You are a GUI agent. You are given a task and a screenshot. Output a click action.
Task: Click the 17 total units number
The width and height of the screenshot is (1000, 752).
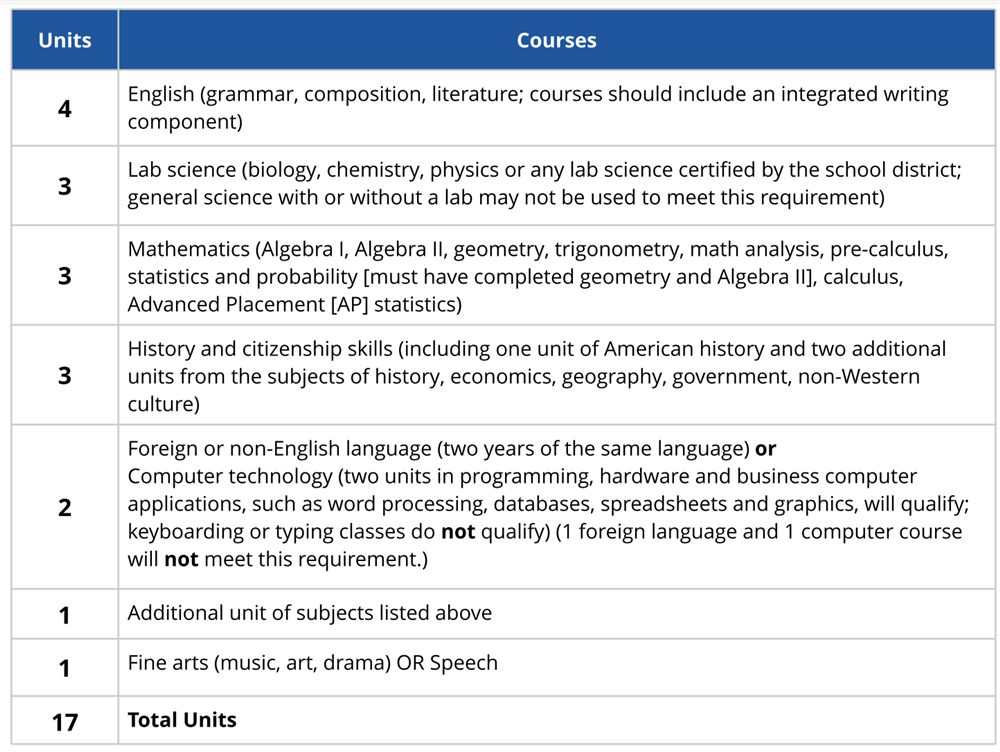(x=64, y=721)
